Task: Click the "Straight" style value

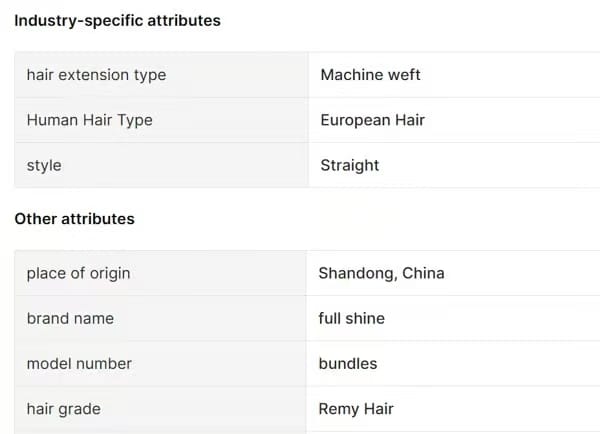Action: click(349, 165)
